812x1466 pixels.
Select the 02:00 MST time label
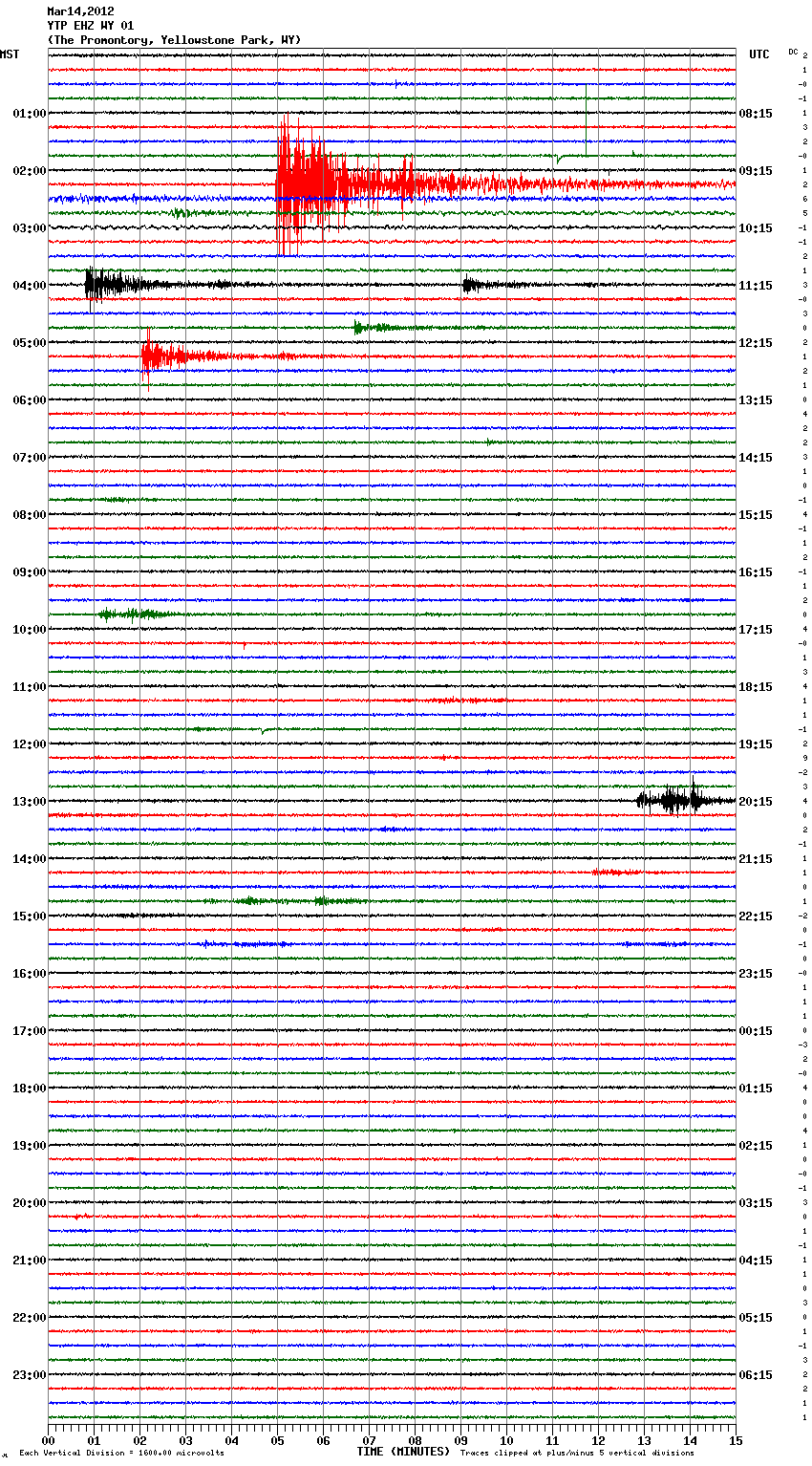(x=29, y=171)
